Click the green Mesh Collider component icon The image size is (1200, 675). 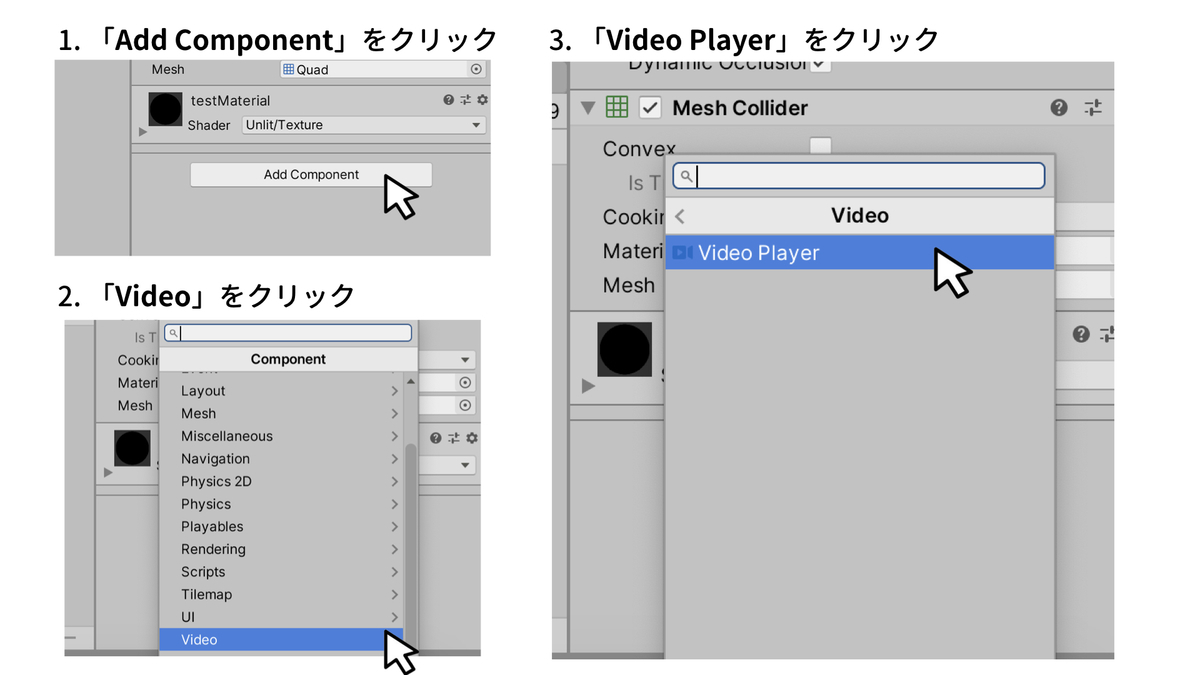point(618,107)
